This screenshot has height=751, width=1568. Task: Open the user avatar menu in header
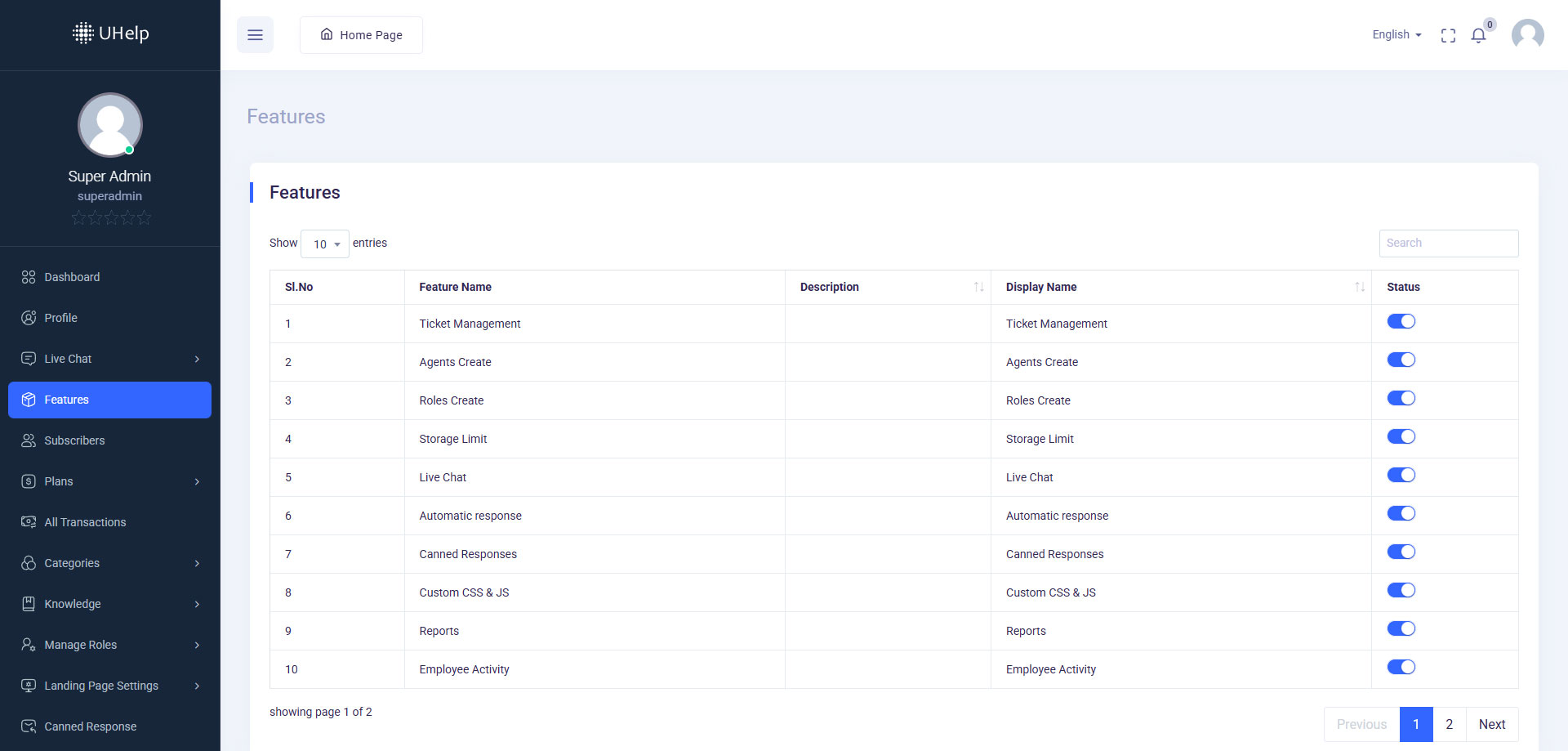[1527, 35]
